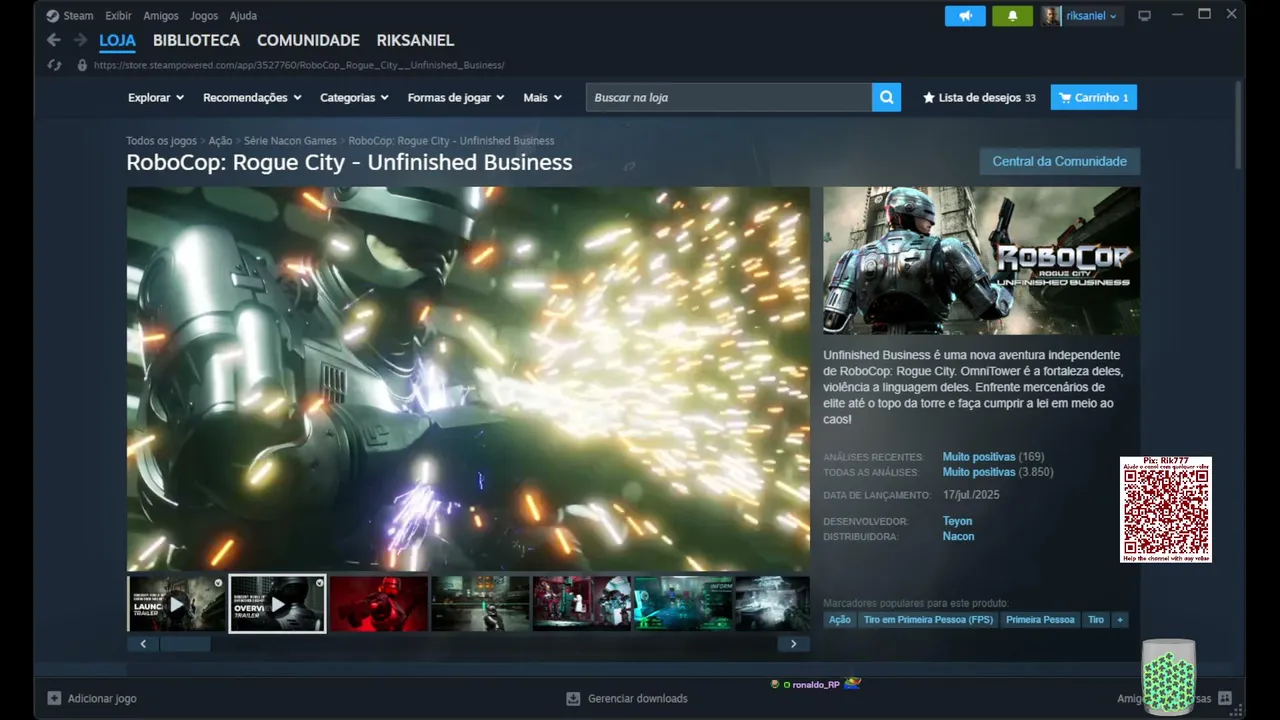Switch to the LOJA tab

point(117,41)
